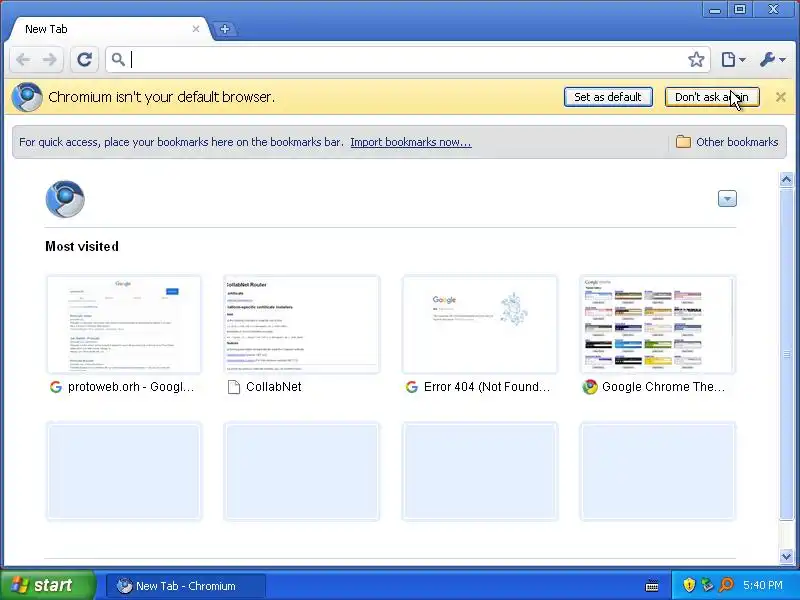The height and width of the screenshot is (600, 800).
Task: Close the New Tab tab
Action: (195, 29)
